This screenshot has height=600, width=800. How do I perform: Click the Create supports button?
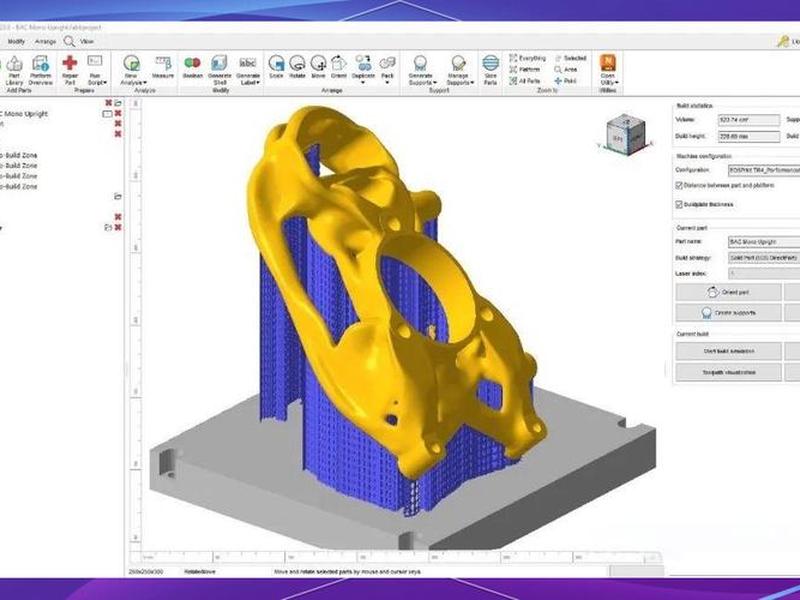729,313
